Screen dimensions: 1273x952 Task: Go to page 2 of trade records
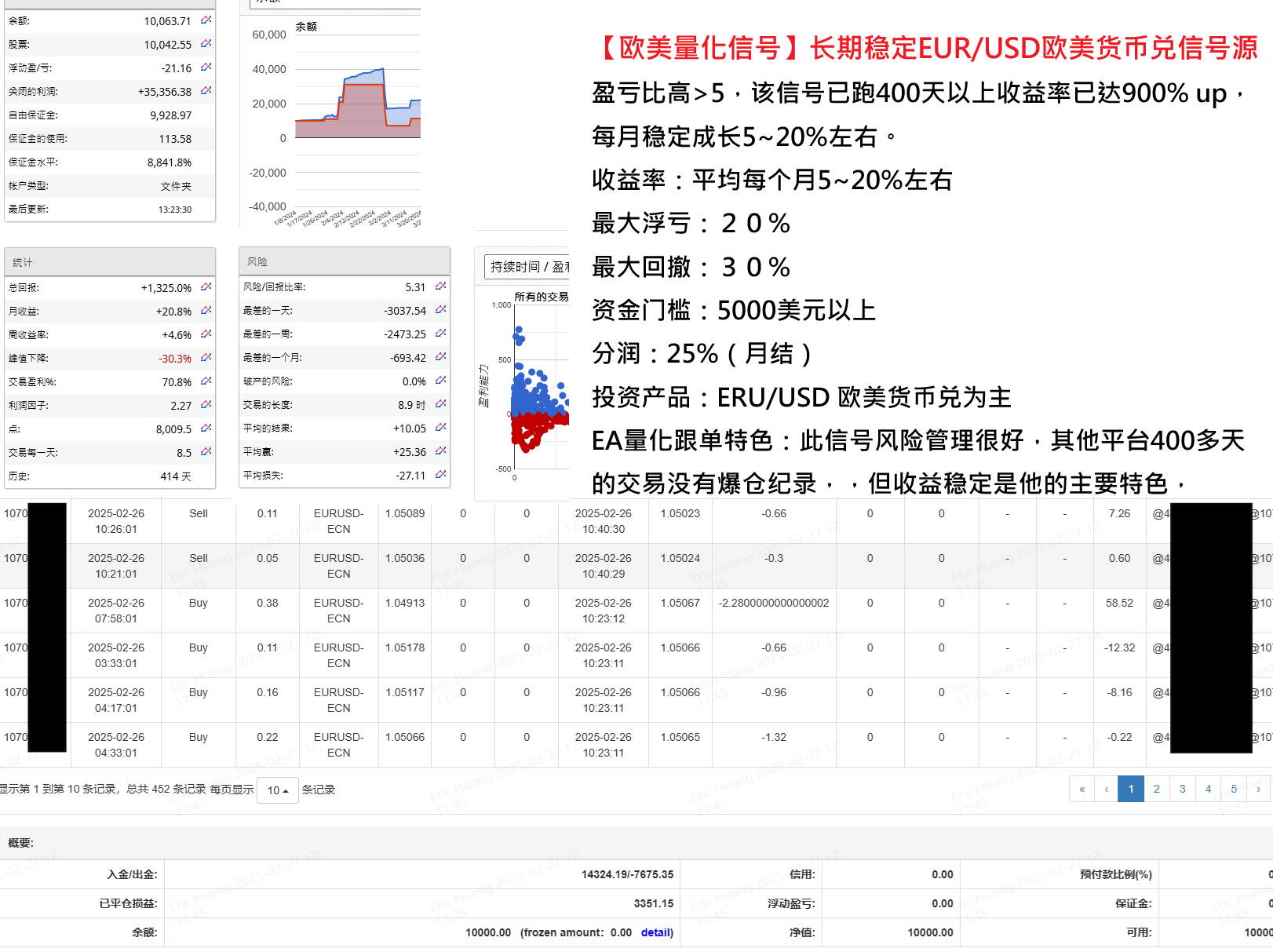click(x=1156, y=789)
